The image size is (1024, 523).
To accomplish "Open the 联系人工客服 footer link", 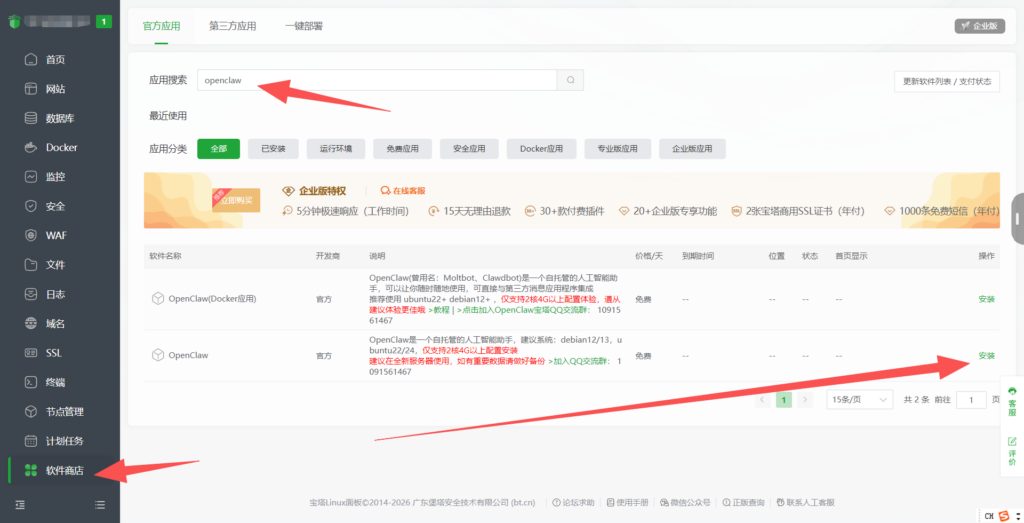I will [x=805, y=502].
